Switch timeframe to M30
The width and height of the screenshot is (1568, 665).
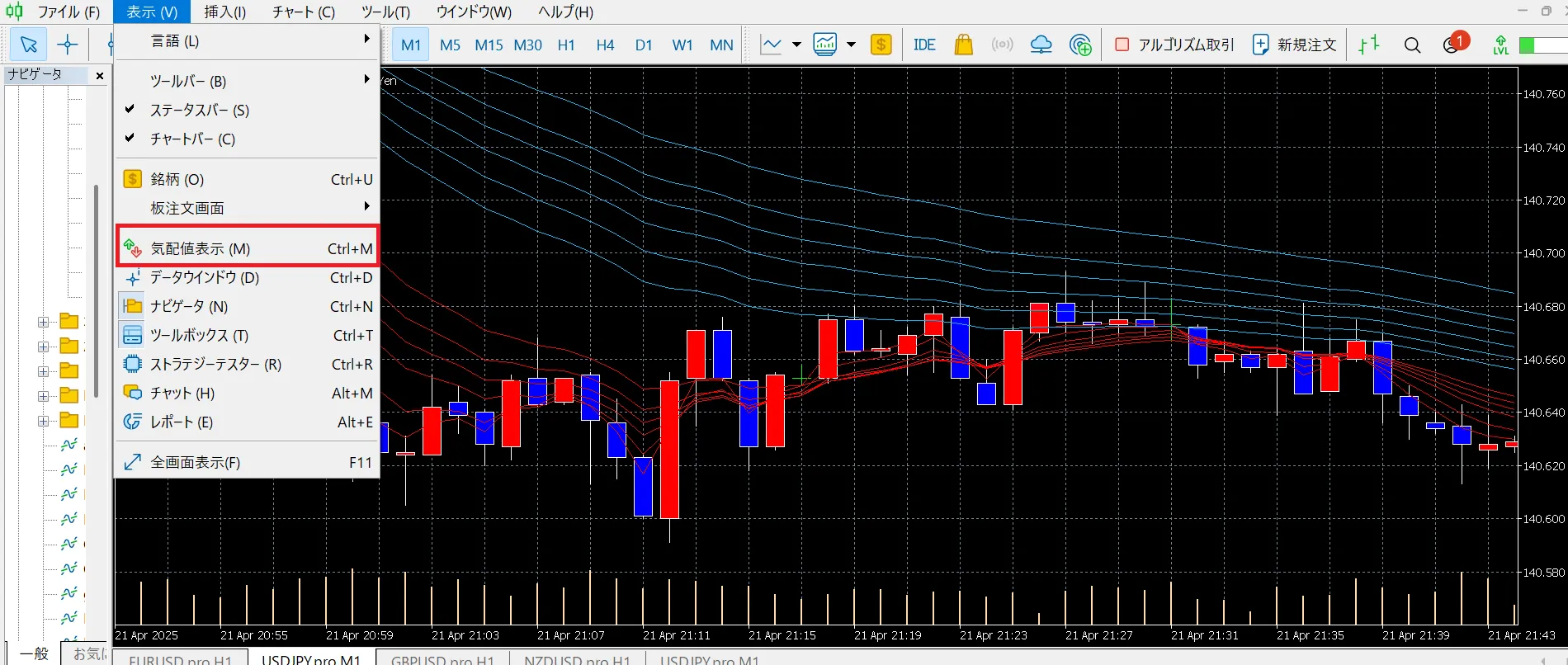pos(528,45)
